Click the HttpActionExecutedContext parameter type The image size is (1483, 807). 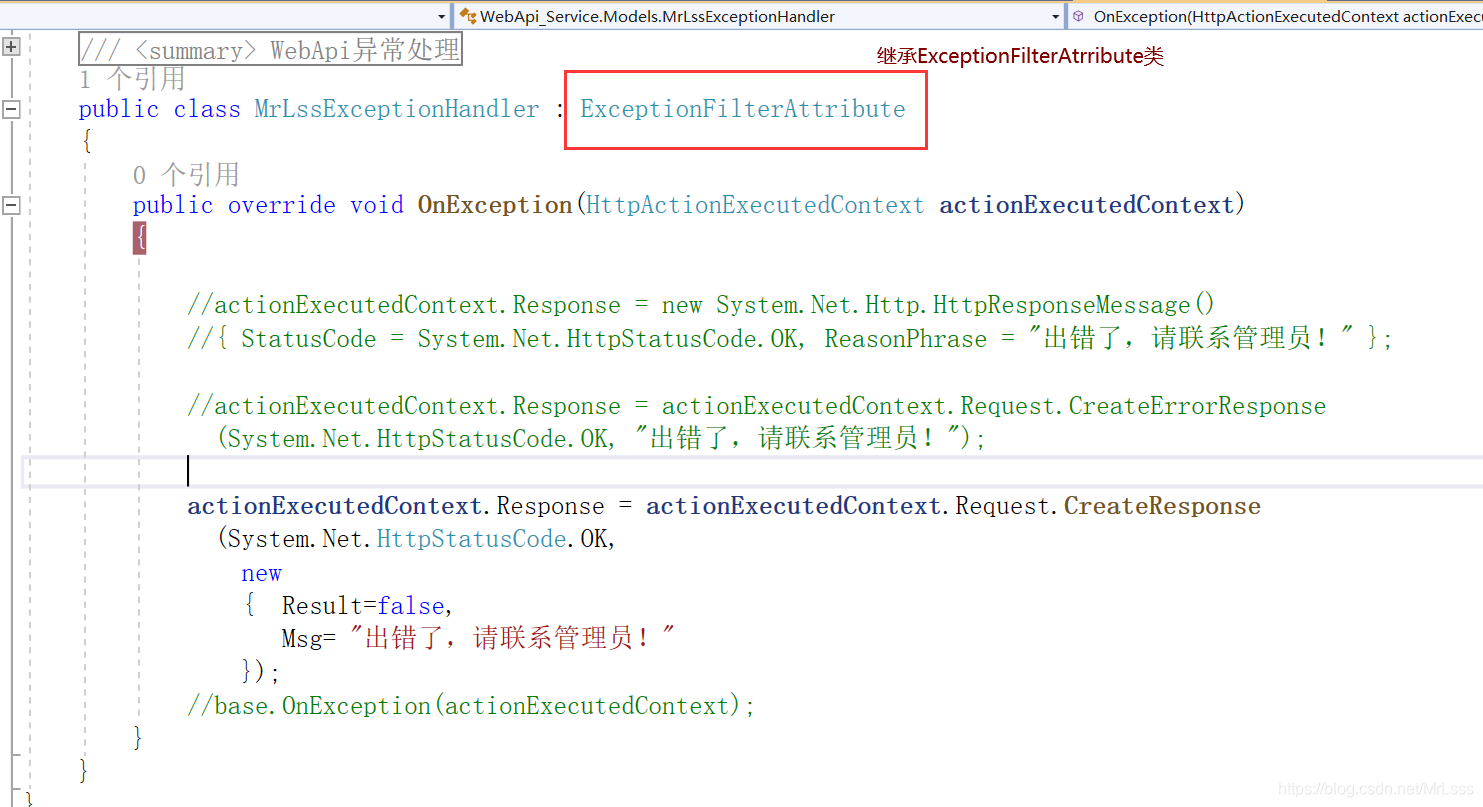pos(755,205)
